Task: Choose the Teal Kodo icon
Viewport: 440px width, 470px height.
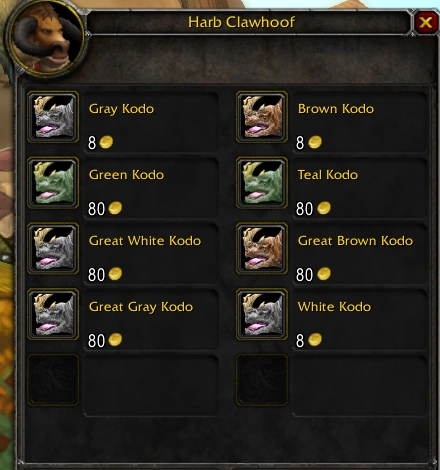Action: pyautogui.click(x=262, y=183)
